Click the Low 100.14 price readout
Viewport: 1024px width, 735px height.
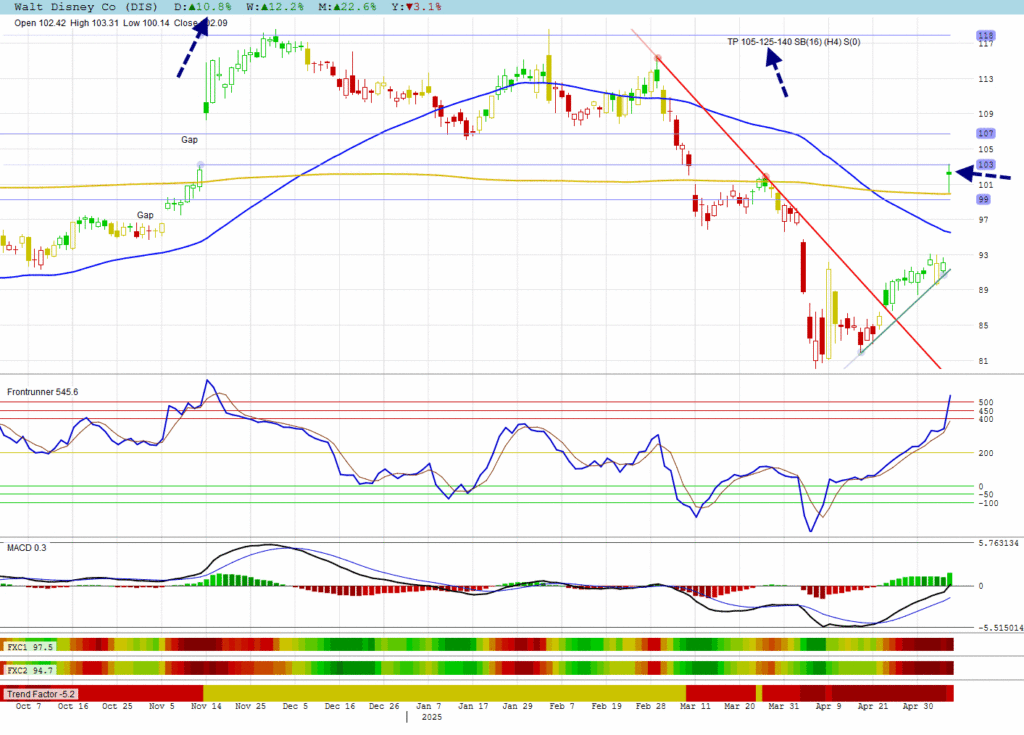coord(146,23)
